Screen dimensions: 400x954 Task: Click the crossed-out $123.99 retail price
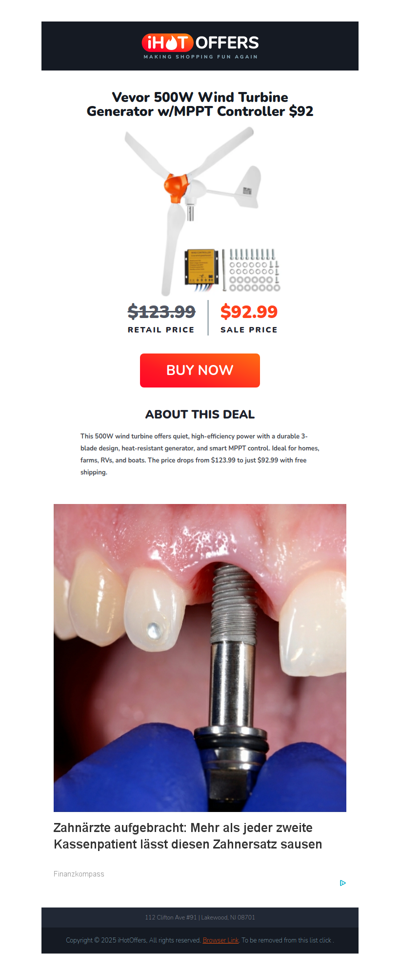coord(161,312)
